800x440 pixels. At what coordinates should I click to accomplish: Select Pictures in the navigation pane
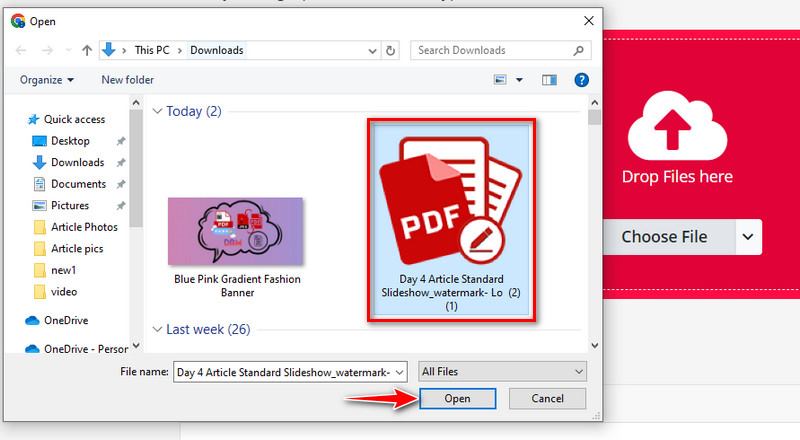(69, 205)
